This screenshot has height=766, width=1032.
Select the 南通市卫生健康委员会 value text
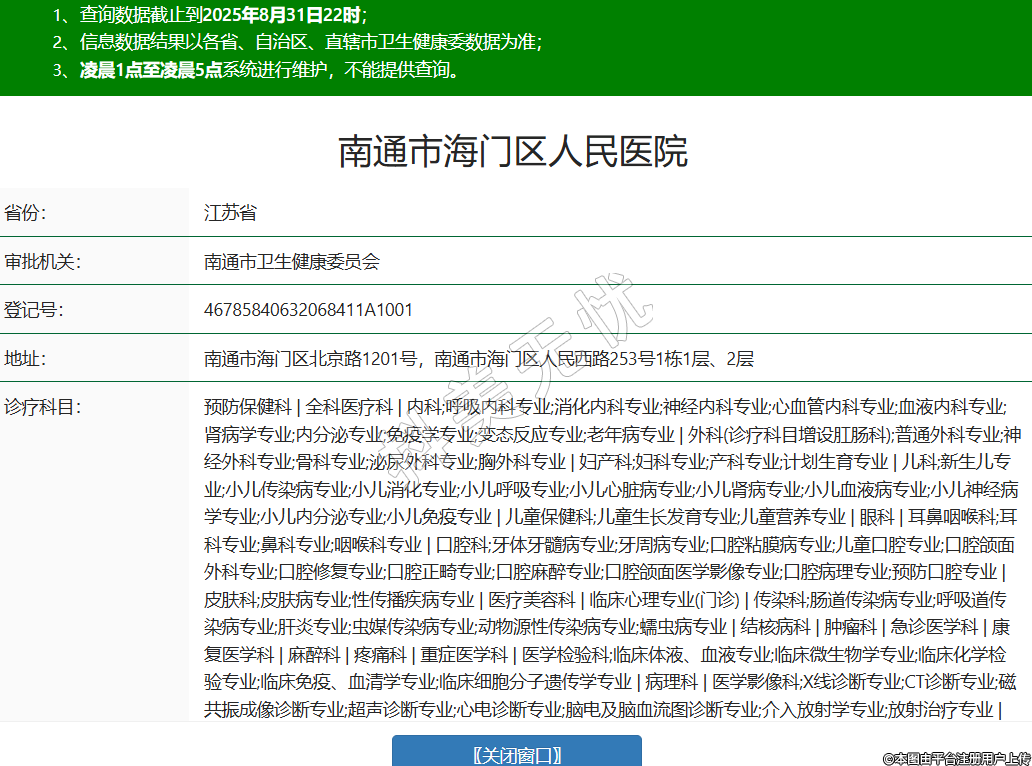pos(292,262)
